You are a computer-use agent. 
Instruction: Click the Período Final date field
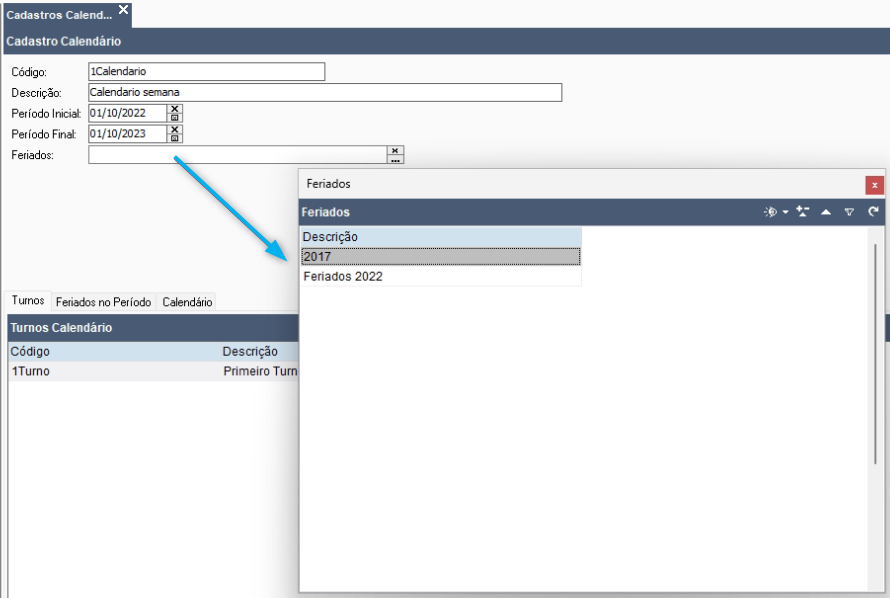[128, 134]
